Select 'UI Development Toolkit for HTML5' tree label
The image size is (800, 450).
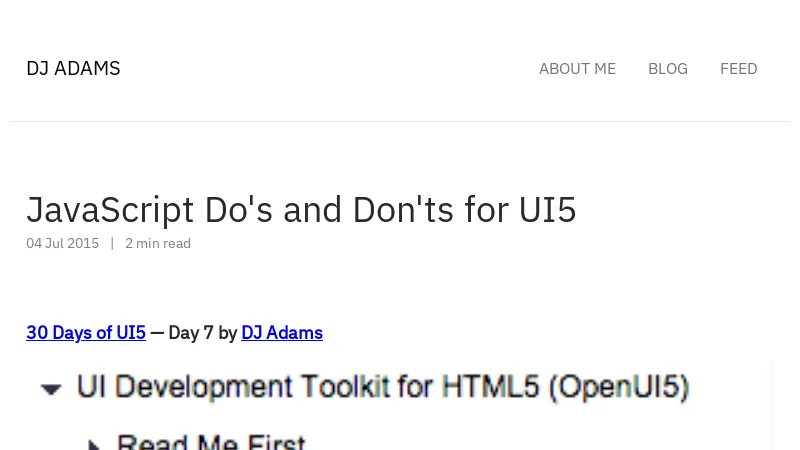(x=310, y=387)
